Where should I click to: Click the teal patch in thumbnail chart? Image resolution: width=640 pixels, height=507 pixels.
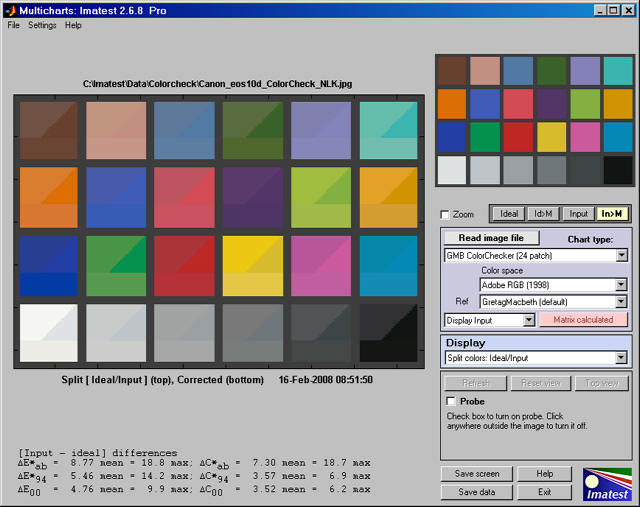pos(618,71)
